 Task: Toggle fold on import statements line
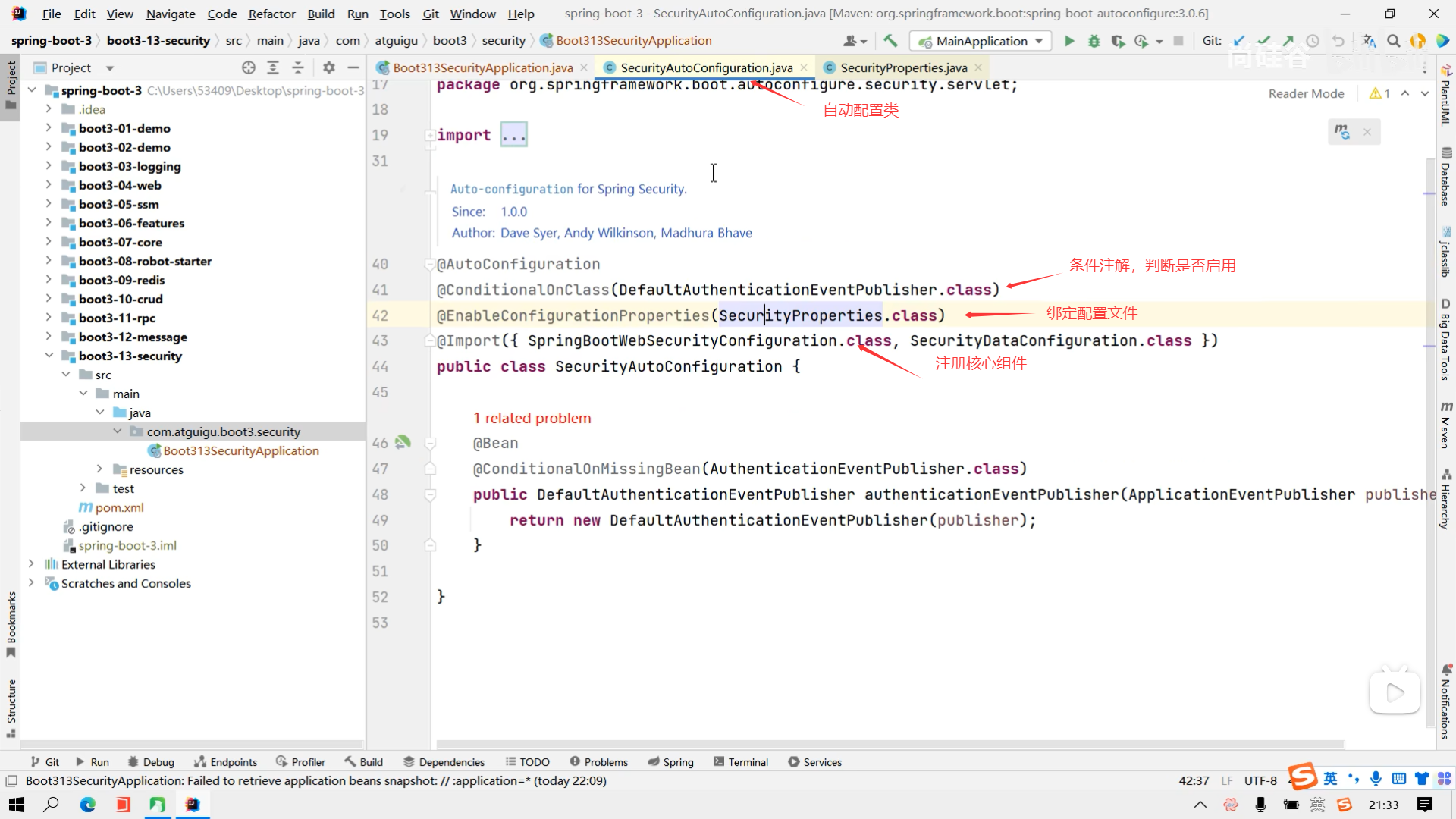coord(430,135)
